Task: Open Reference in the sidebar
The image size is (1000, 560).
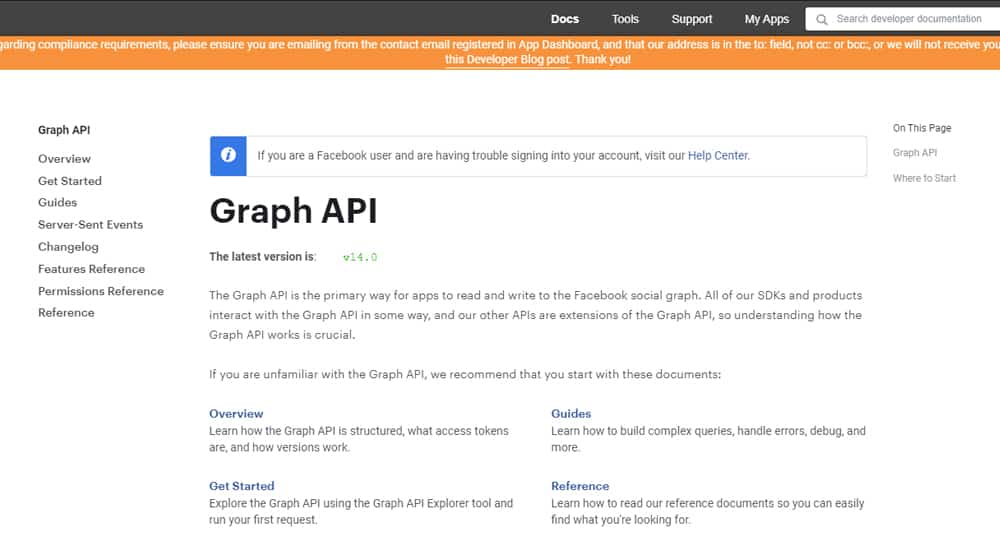Action: coord(66,313)
